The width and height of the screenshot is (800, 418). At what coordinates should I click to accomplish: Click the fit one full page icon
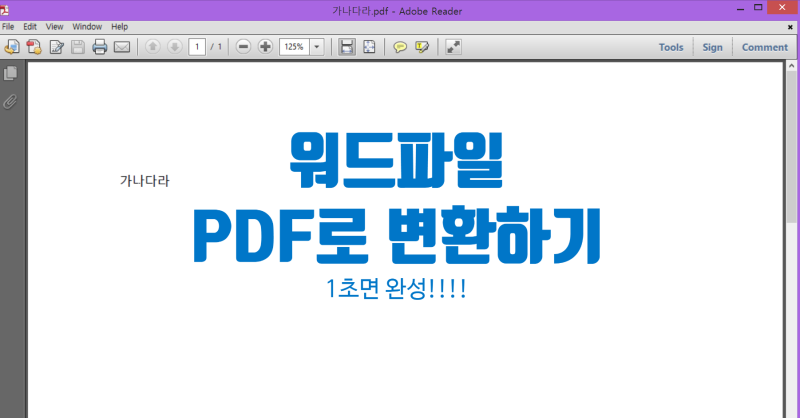369,47
